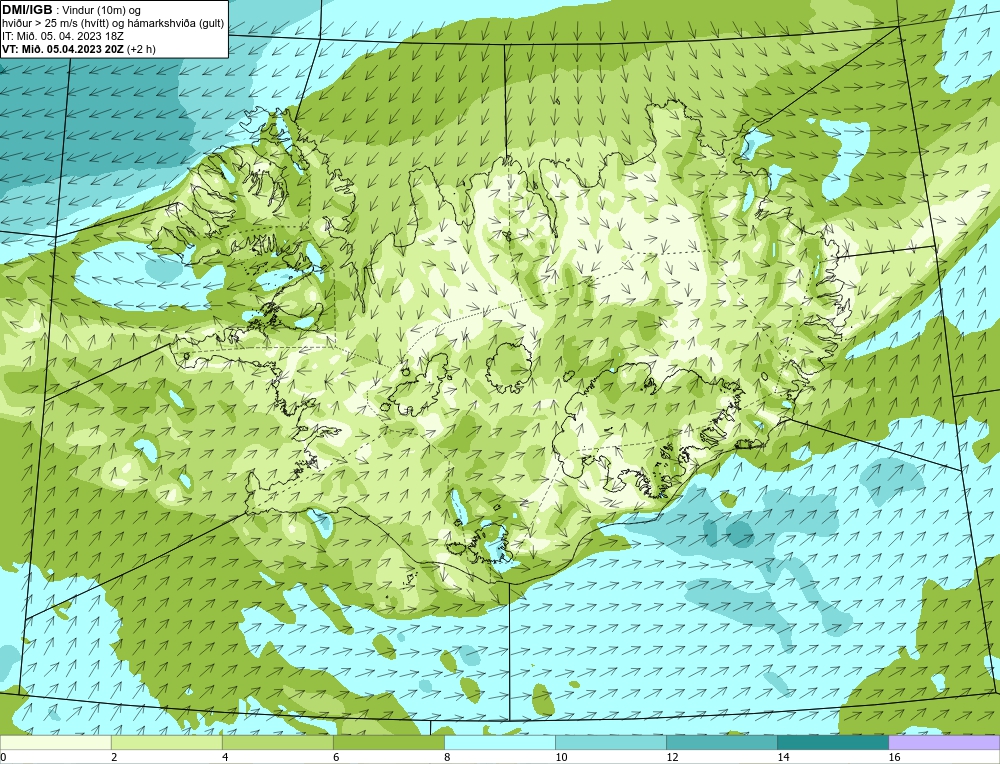Click the legend scale label '8'
Image resolution: width=1000 pixels, height=764 pixels.
click(x=447, y=757)
